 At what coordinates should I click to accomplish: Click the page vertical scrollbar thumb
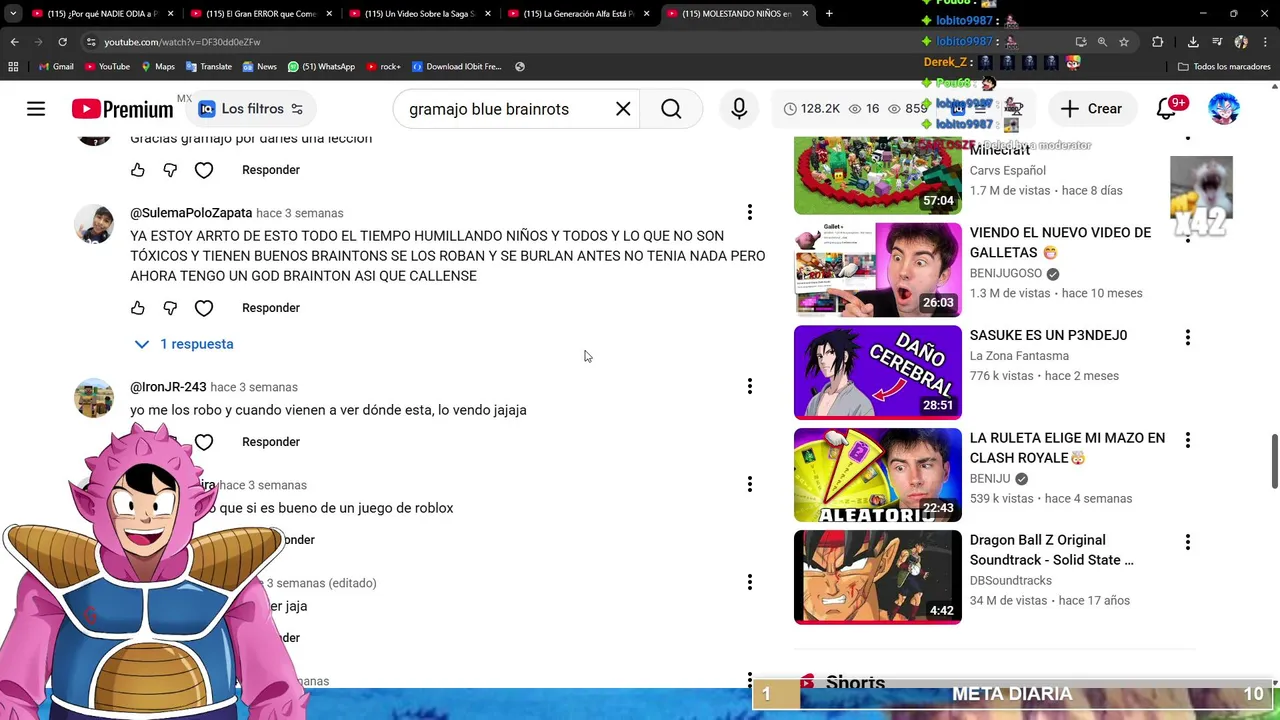tap(1274, 462)
